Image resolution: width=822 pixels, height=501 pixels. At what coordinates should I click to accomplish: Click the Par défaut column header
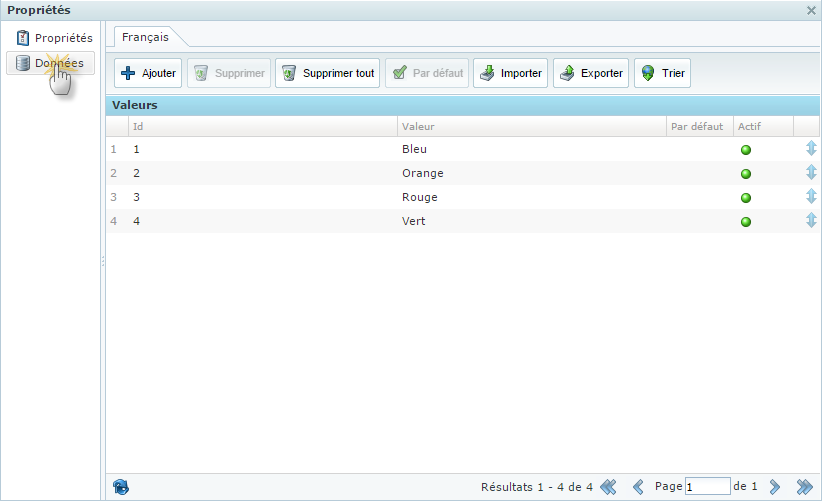point(699,126)
